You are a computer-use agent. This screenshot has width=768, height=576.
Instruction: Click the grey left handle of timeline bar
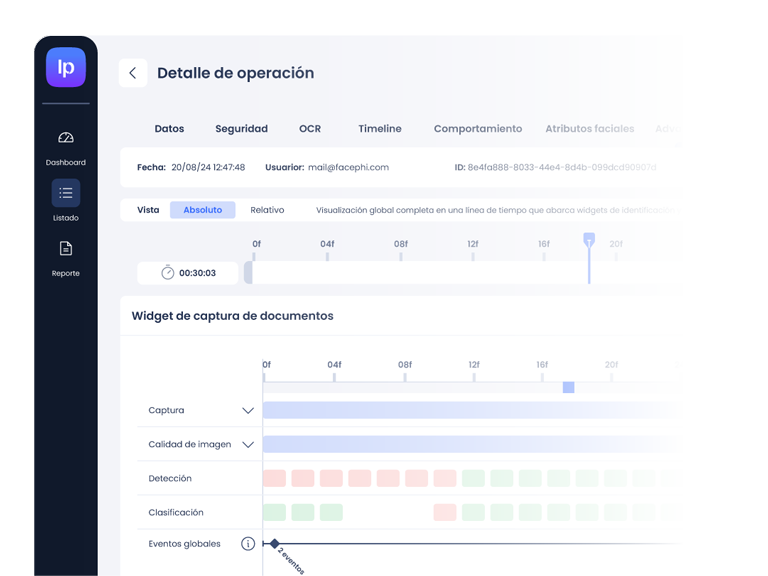click(248, 272)
